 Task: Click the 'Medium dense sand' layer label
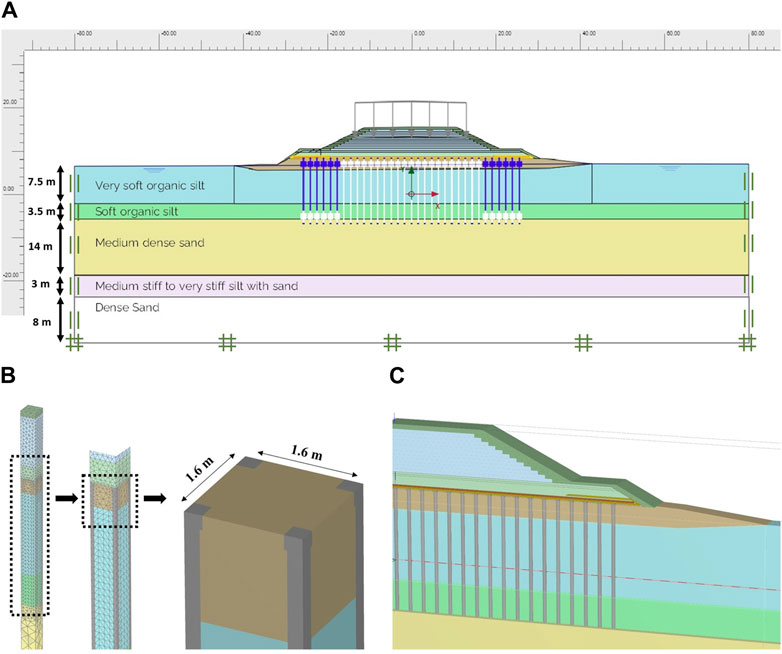[x=150, y=243]
